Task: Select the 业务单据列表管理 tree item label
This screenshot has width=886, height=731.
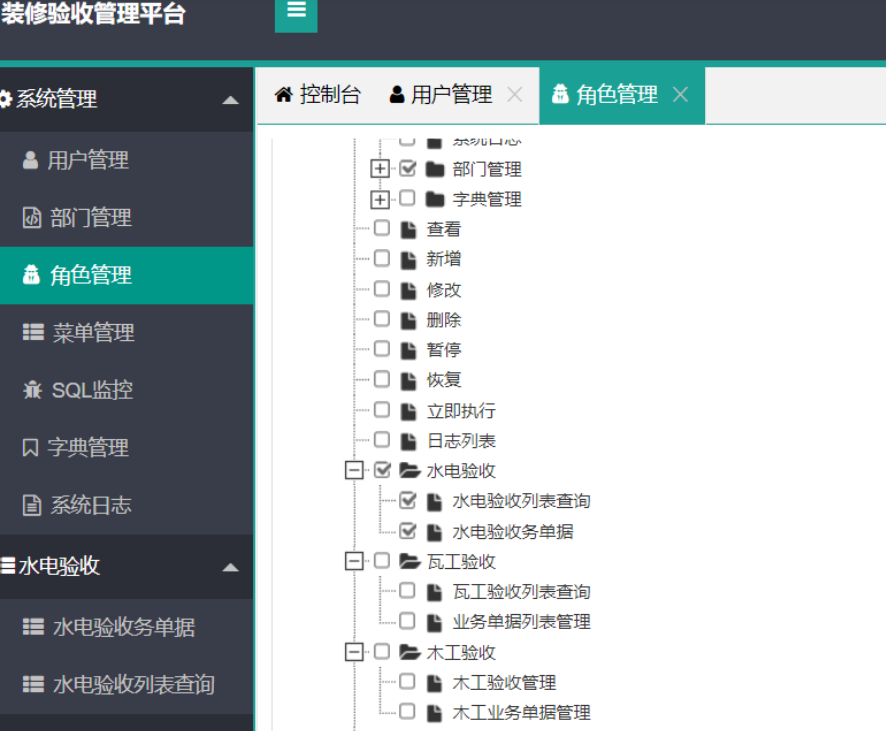Action: (522, 622)
